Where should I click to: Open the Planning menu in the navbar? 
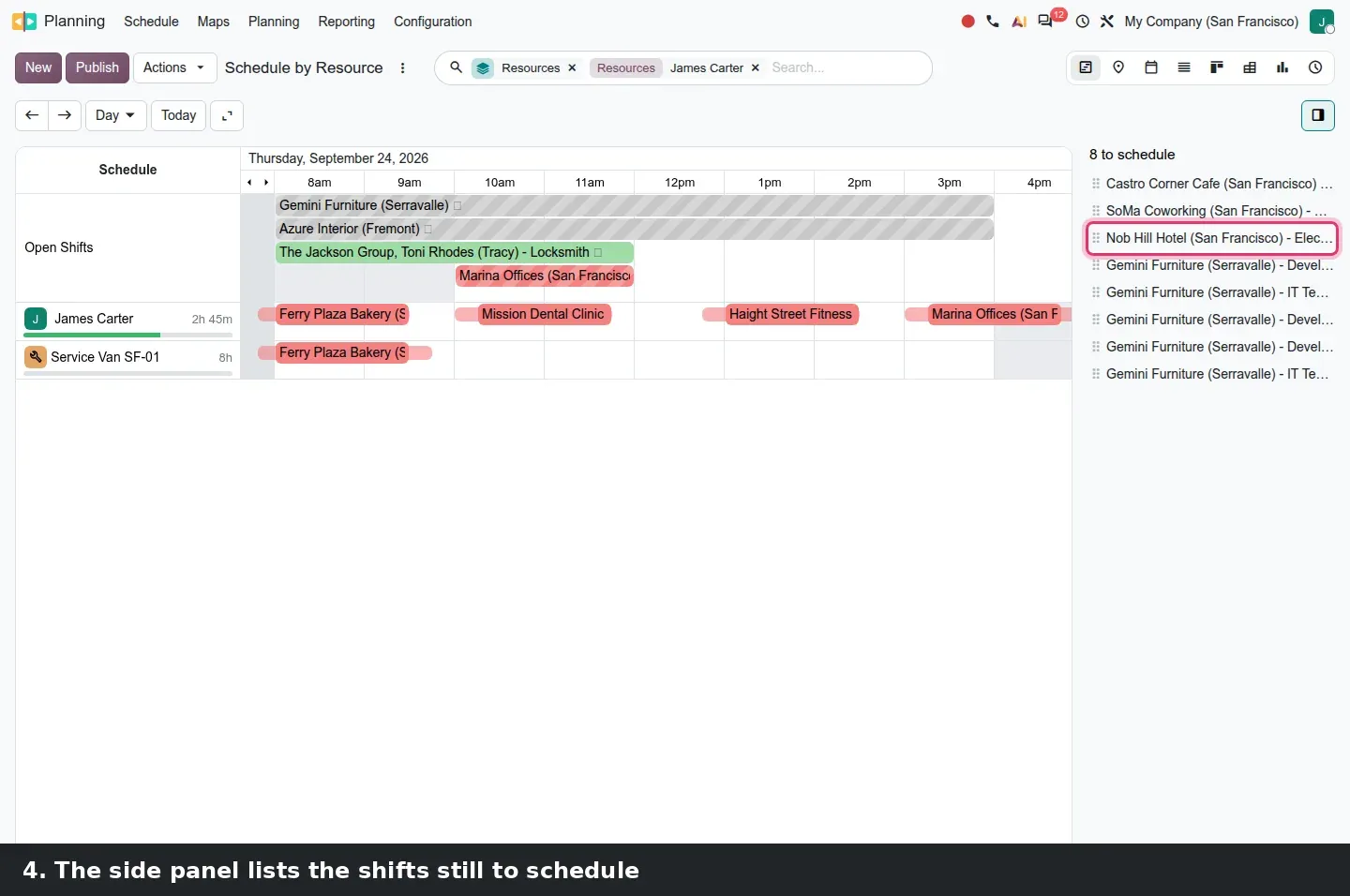tap(274, 22)
